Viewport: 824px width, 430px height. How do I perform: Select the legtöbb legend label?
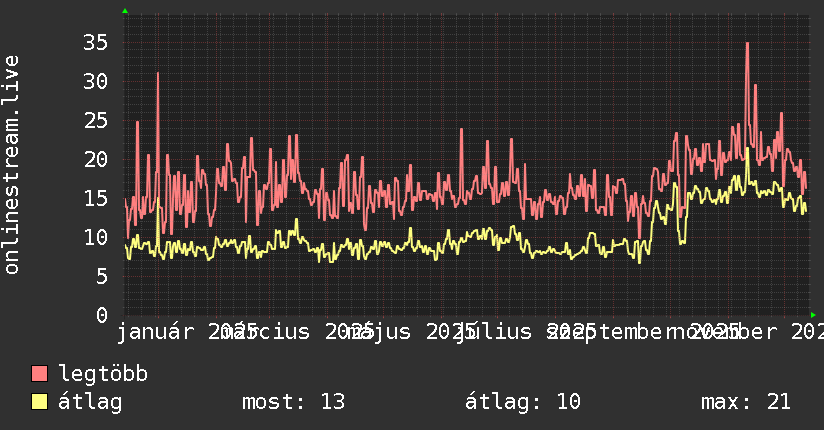pos(103,374)
